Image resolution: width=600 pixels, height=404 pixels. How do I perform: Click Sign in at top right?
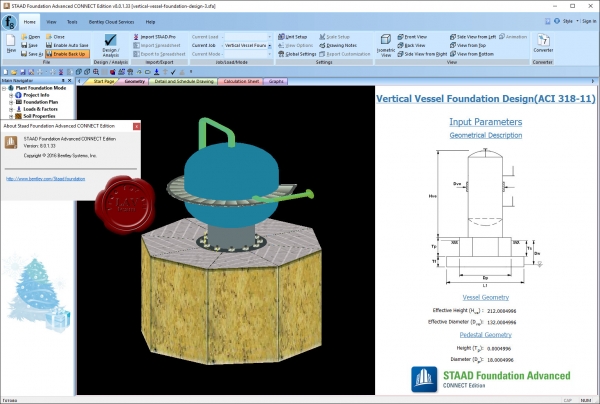tap(589, 21)
